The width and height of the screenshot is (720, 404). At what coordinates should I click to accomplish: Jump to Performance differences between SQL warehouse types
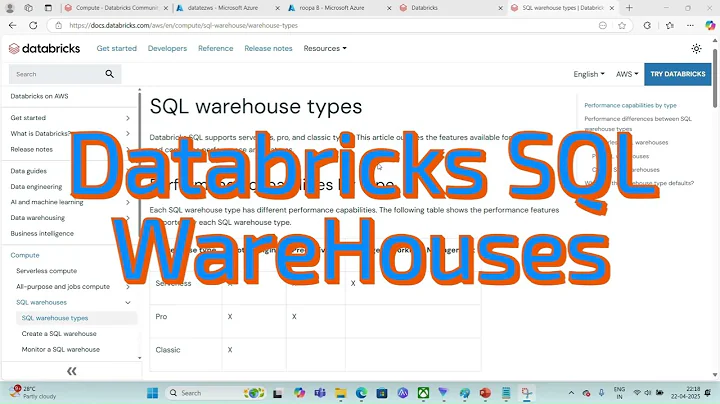pos(638,123)
